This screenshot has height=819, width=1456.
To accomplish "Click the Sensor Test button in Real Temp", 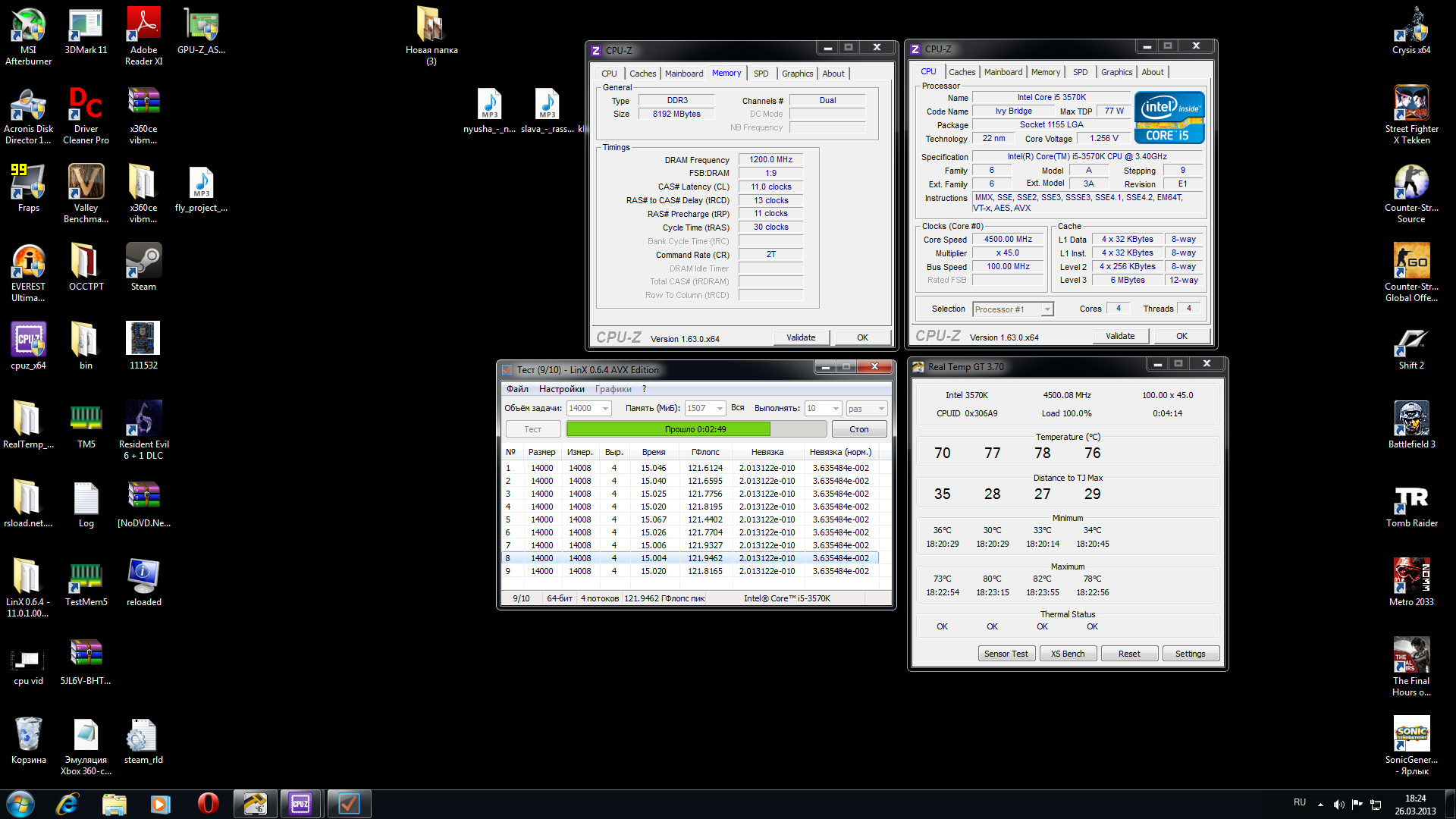I will (1006, 654).
